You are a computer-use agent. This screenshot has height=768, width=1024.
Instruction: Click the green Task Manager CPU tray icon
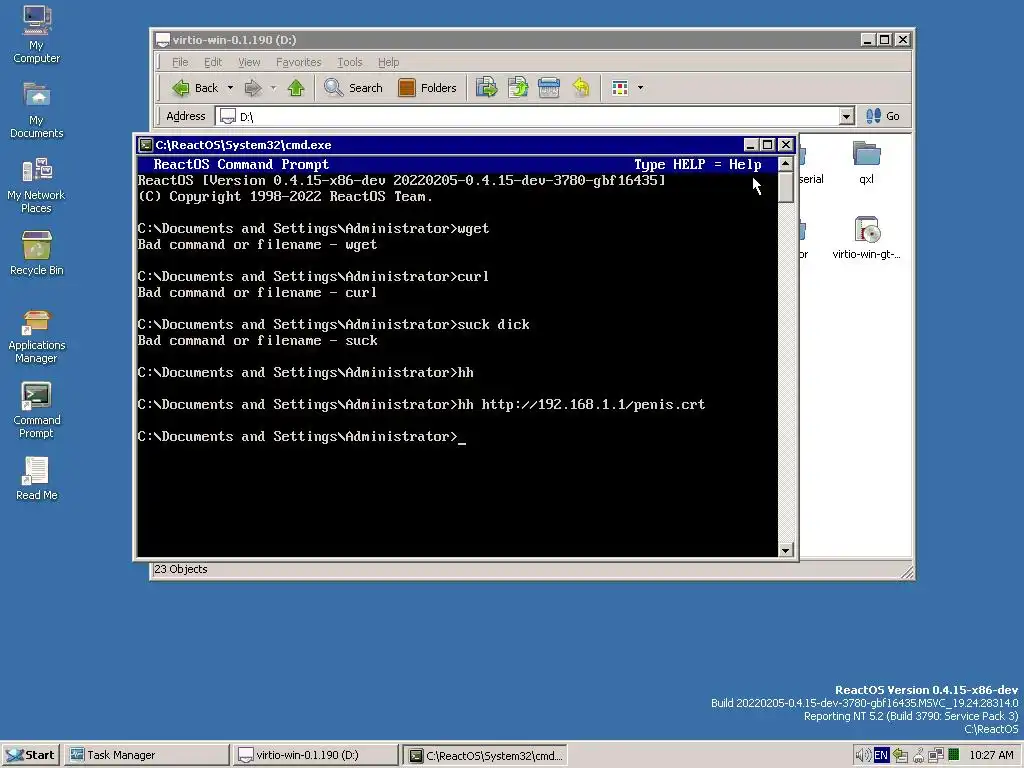(x=954, y=754)
